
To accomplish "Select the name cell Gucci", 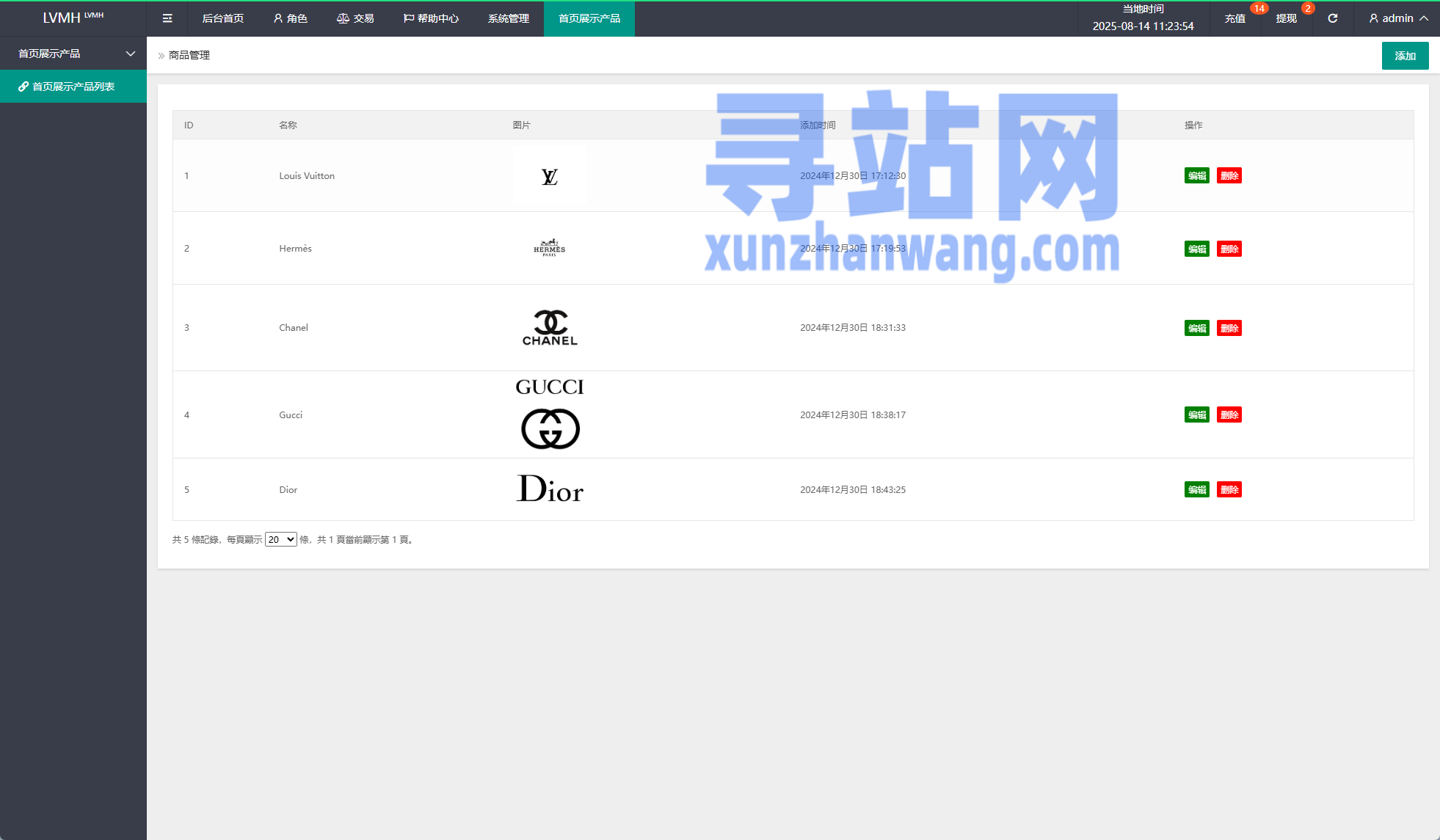I will [x=291, y=414].
